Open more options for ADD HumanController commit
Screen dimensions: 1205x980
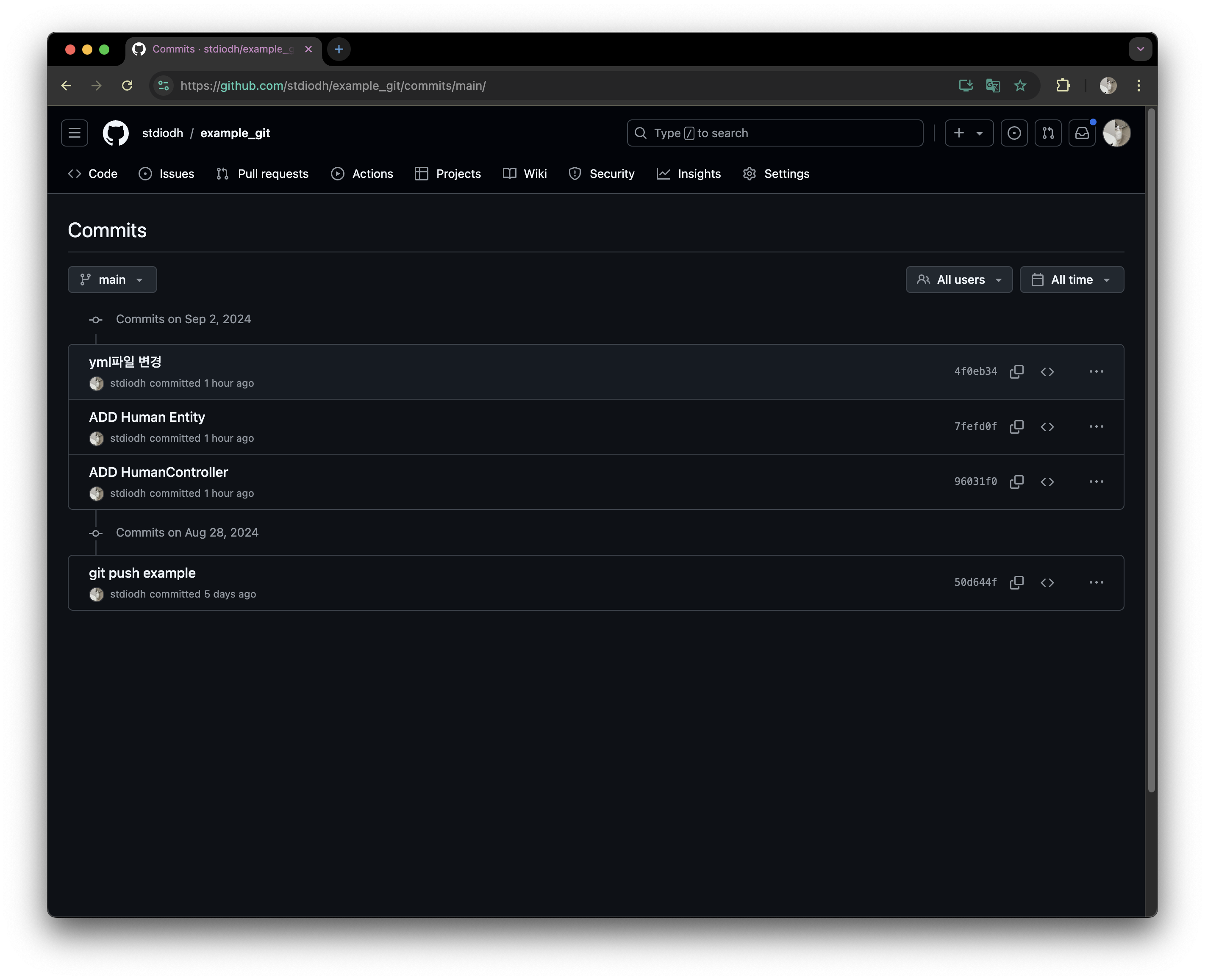click(x=1096, y=482)
